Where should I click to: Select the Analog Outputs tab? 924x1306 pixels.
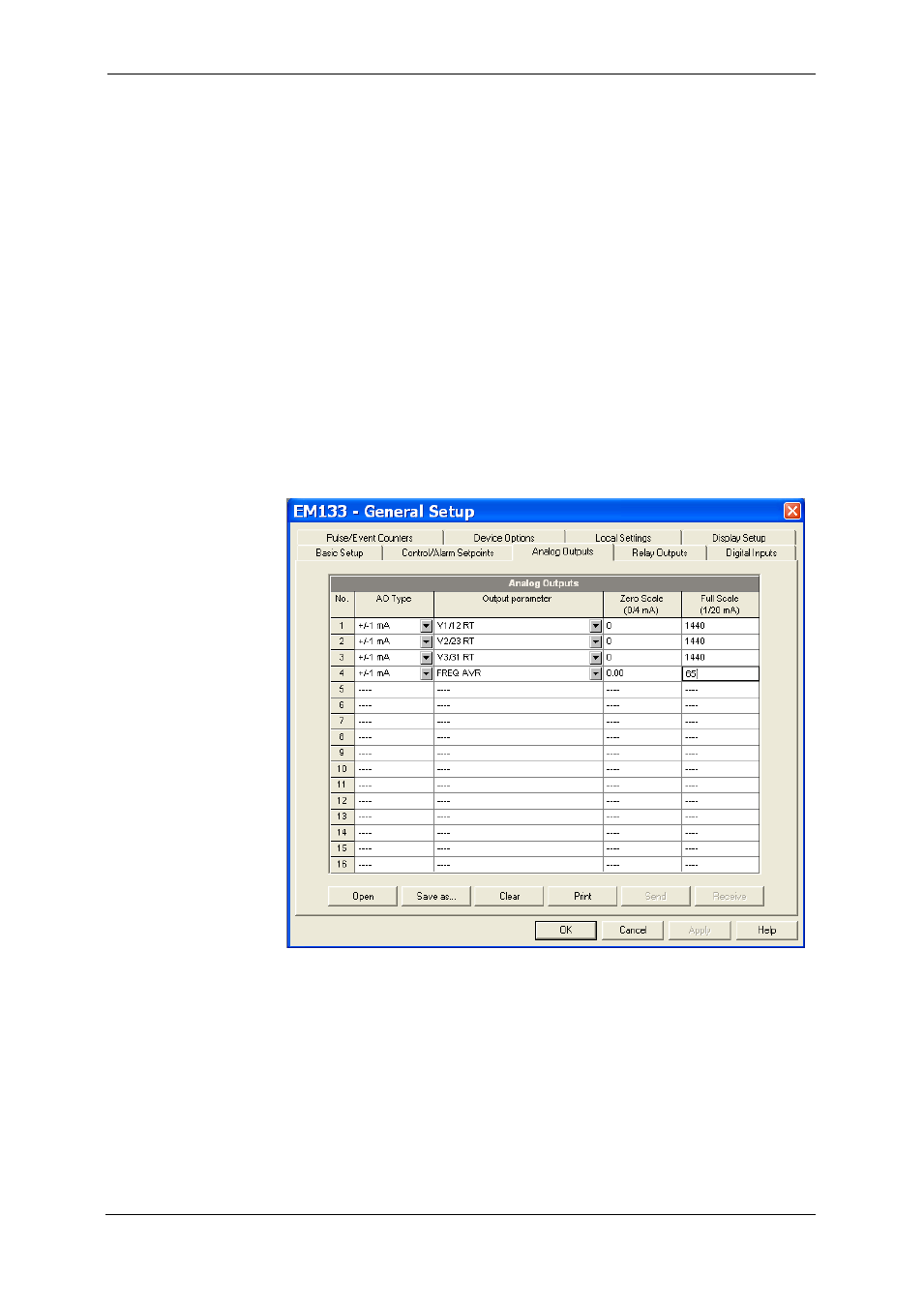pos(562,551)
